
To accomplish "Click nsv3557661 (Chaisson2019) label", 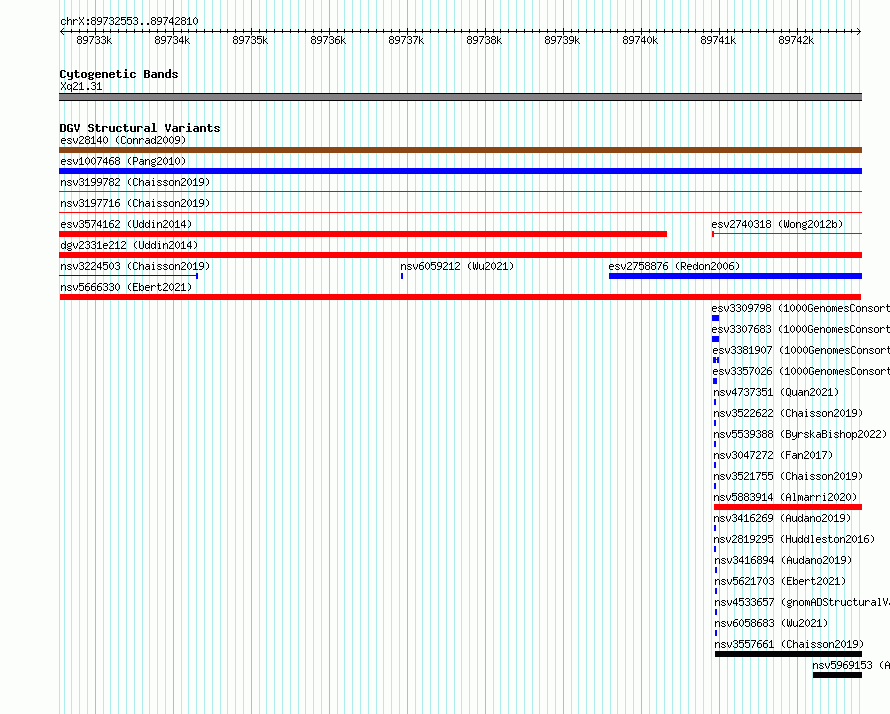I will tap(789, 644).
